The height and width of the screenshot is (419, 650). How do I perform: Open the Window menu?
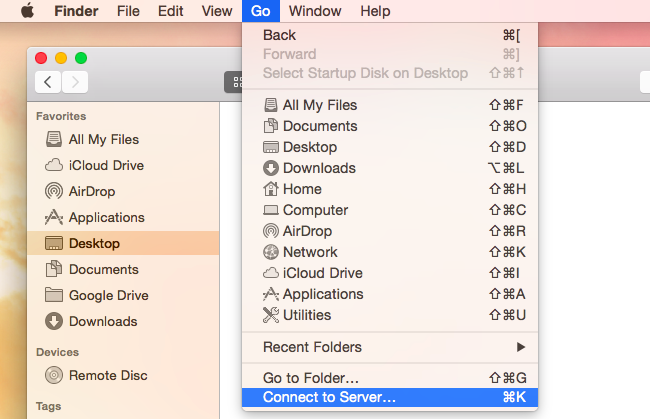point(315,11)
